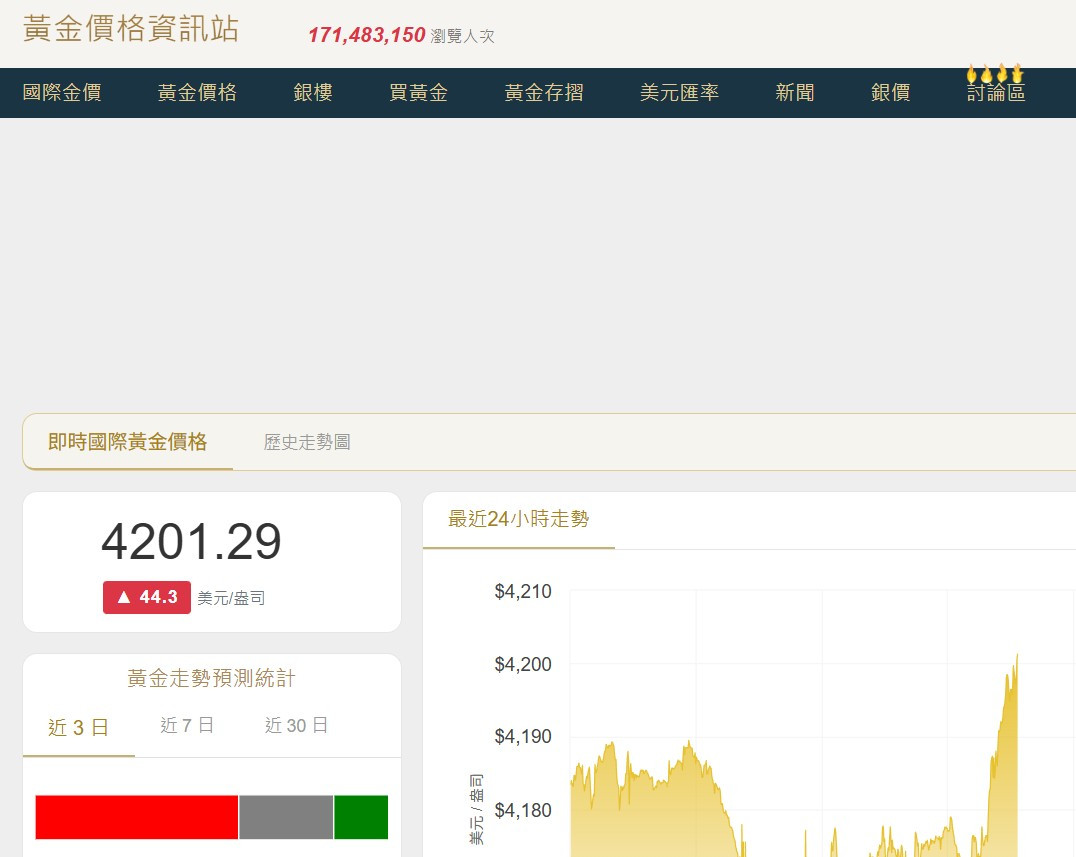Switch forecast to 近 7 日
The width and height of the screenshot is (1076, 857).
tap(187, 726)
